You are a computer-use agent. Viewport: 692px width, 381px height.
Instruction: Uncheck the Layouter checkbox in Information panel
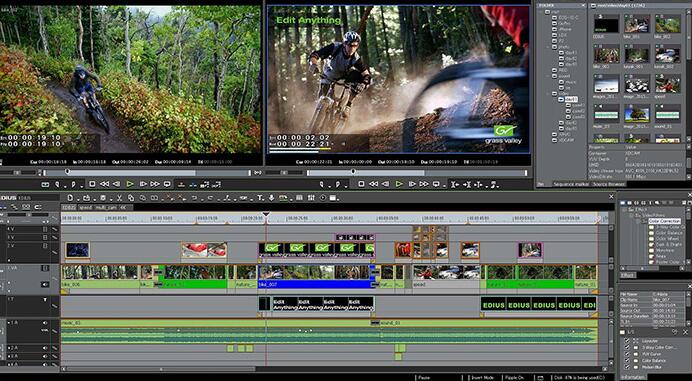(627, 341)
